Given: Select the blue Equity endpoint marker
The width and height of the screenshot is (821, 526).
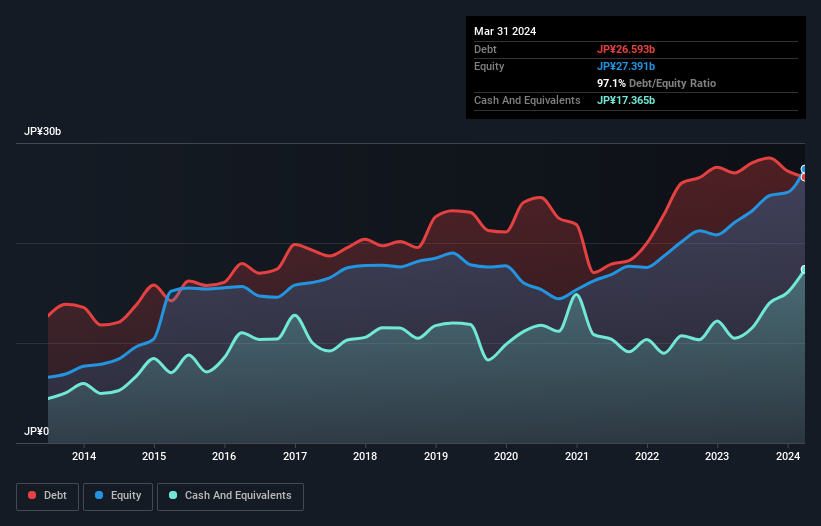Looking at the screenshot, I should (804, 169).
